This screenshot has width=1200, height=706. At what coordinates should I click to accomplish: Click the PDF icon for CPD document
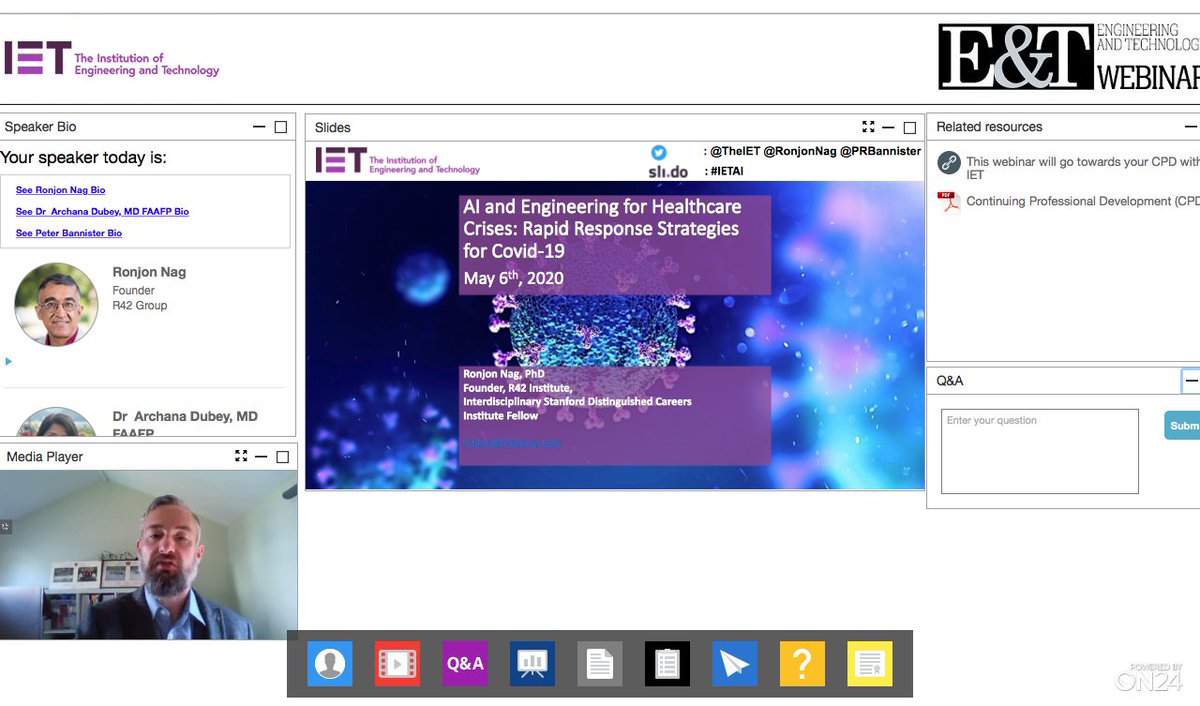[x=949, y=202]
